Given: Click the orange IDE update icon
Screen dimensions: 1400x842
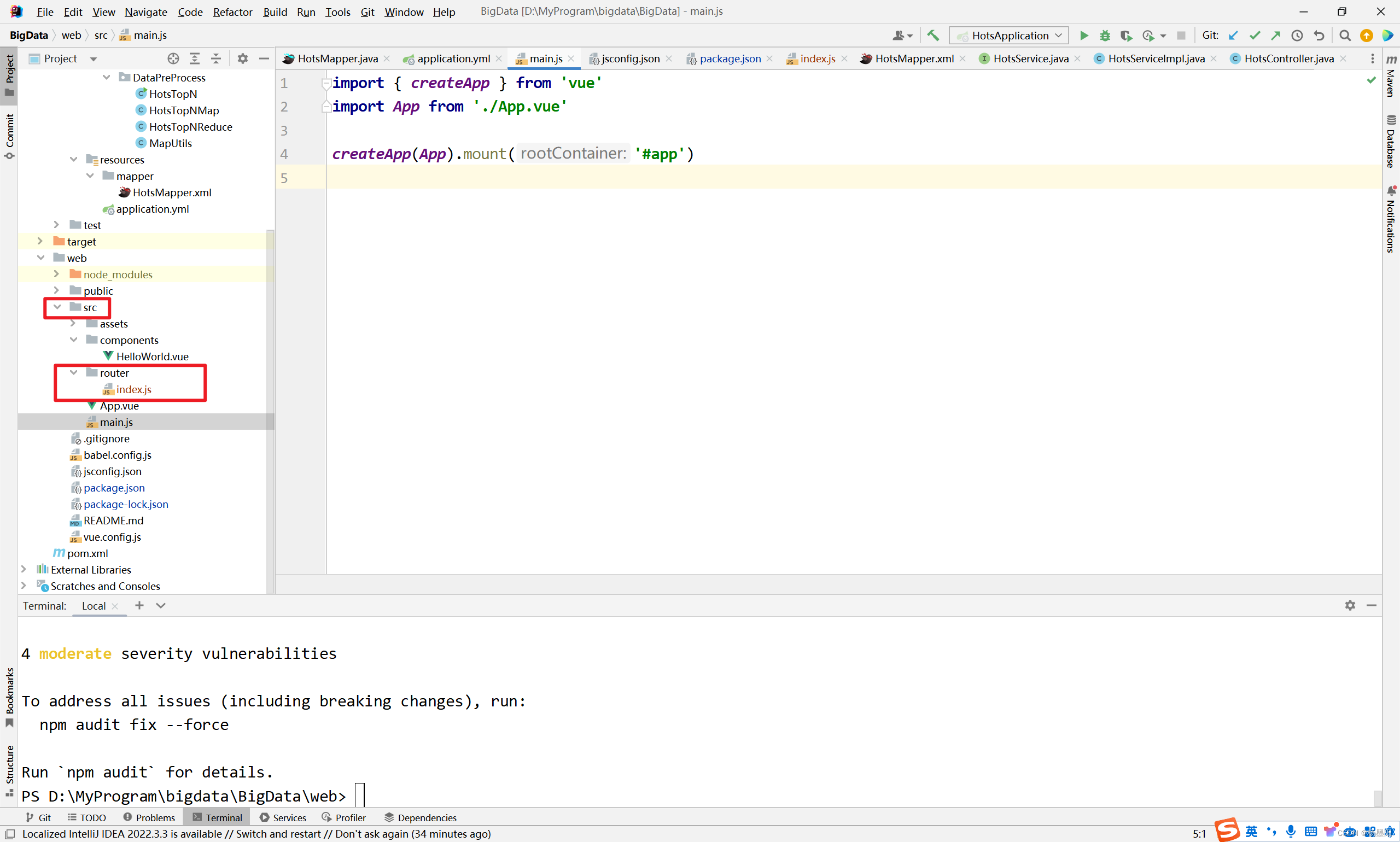Looking at the screenshot, I should tap(1367, 35).
